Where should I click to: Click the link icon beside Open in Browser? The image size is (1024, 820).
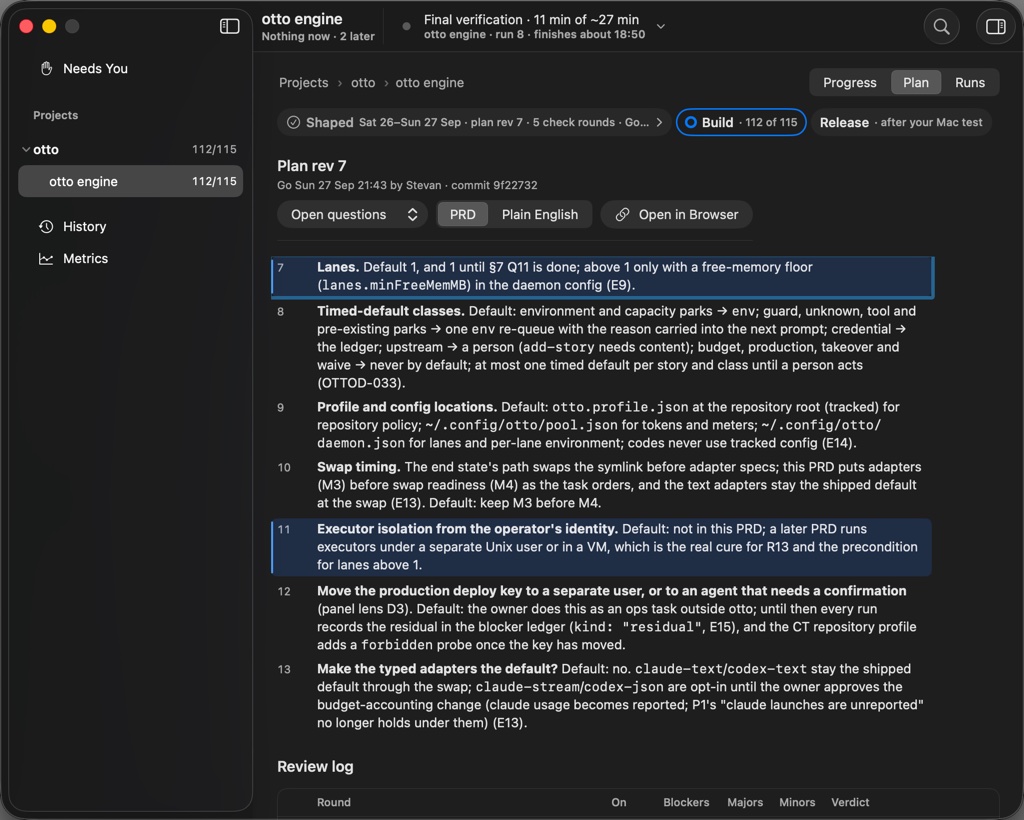point(622,215)
